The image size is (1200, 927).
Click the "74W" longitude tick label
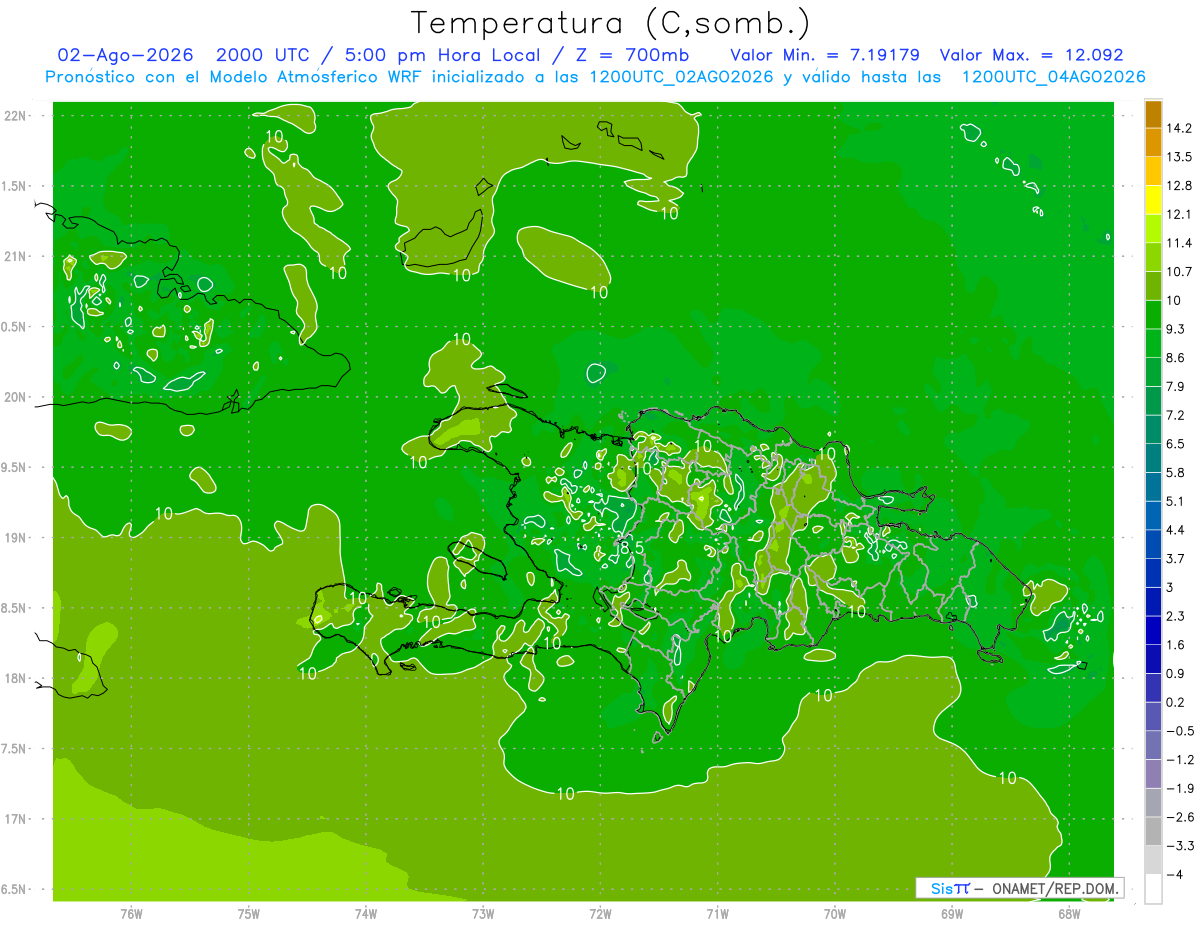click(x=366, y=914)
